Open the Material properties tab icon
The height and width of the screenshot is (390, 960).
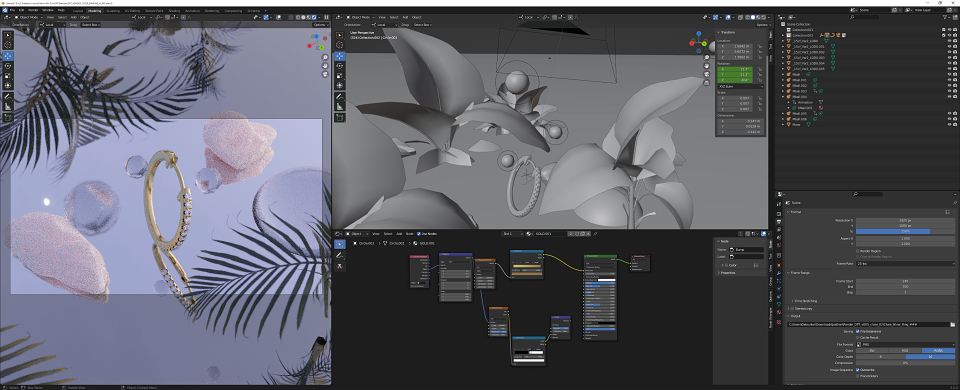779,312
